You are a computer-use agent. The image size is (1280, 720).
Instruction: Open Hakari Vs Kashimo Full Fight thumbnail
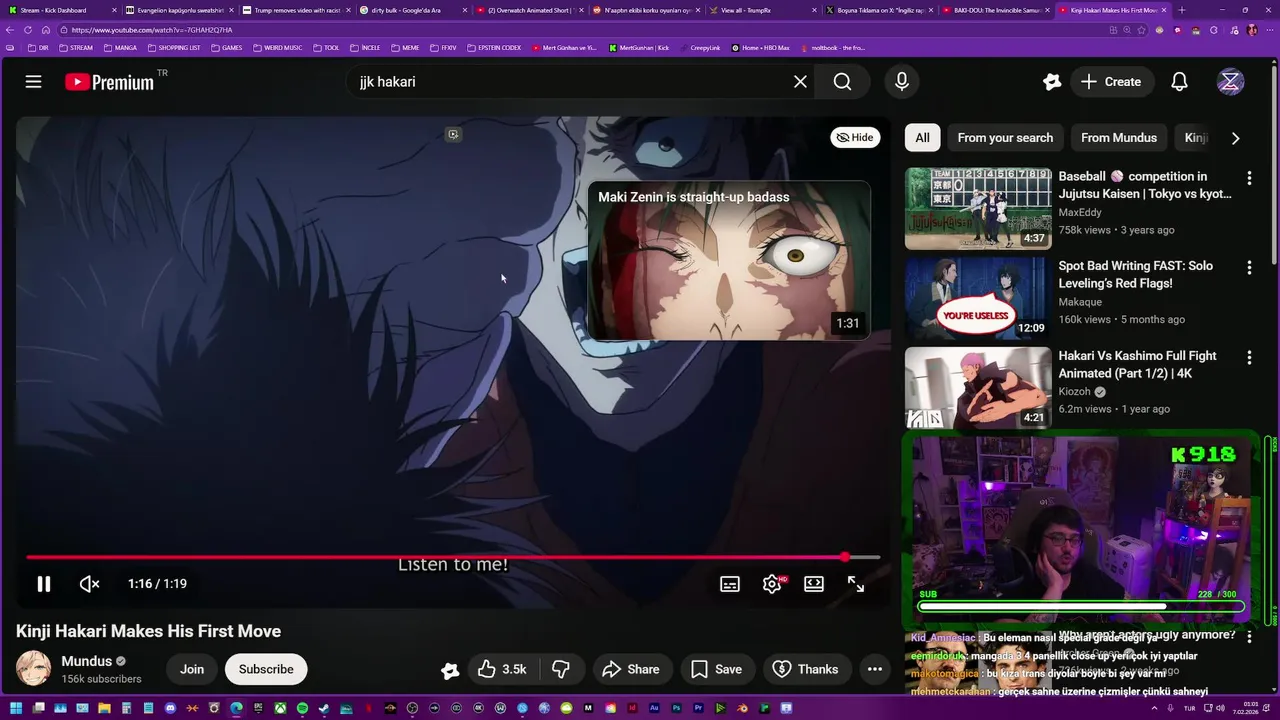point(978,388)
